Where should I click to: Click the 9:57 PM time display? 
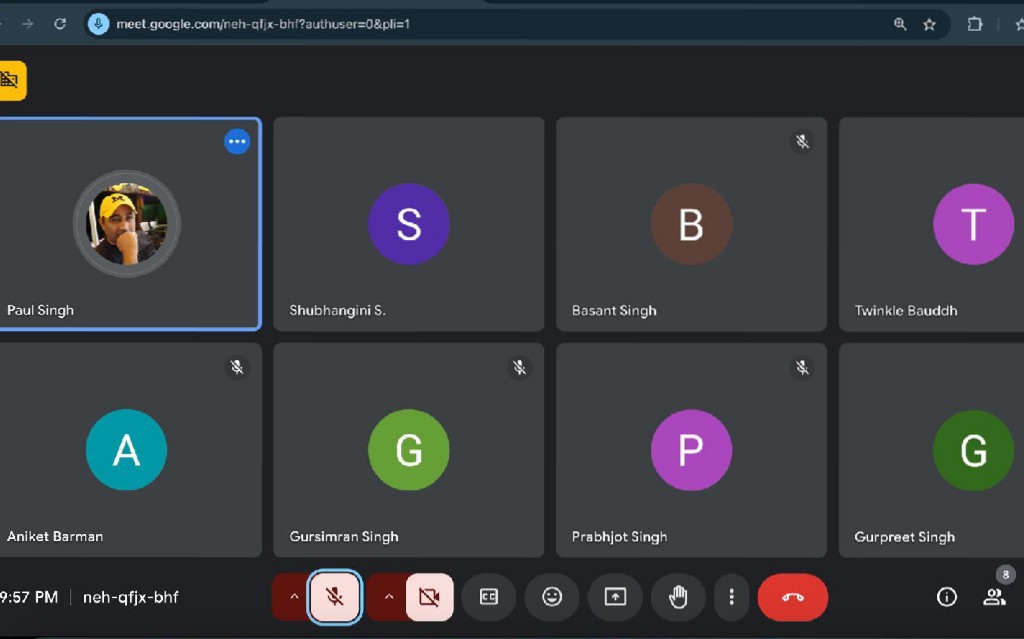pyautogui.click(x=29, y=597)
